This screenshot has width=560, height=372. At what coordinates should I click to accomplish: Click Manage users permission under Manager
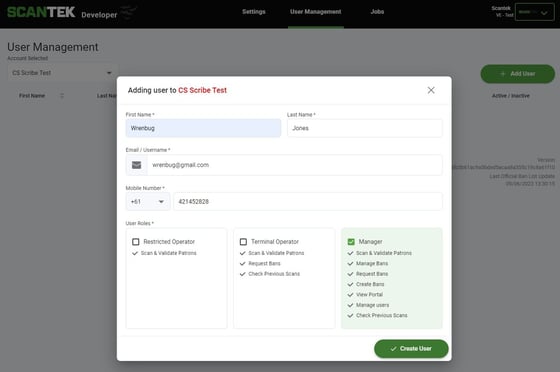coord(372,305)
